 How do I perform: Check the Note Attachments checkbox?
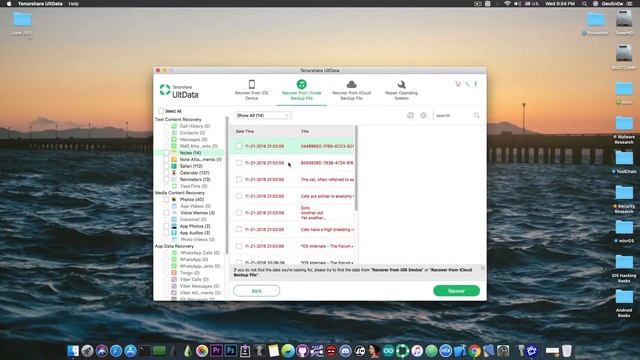pos(166,159)
